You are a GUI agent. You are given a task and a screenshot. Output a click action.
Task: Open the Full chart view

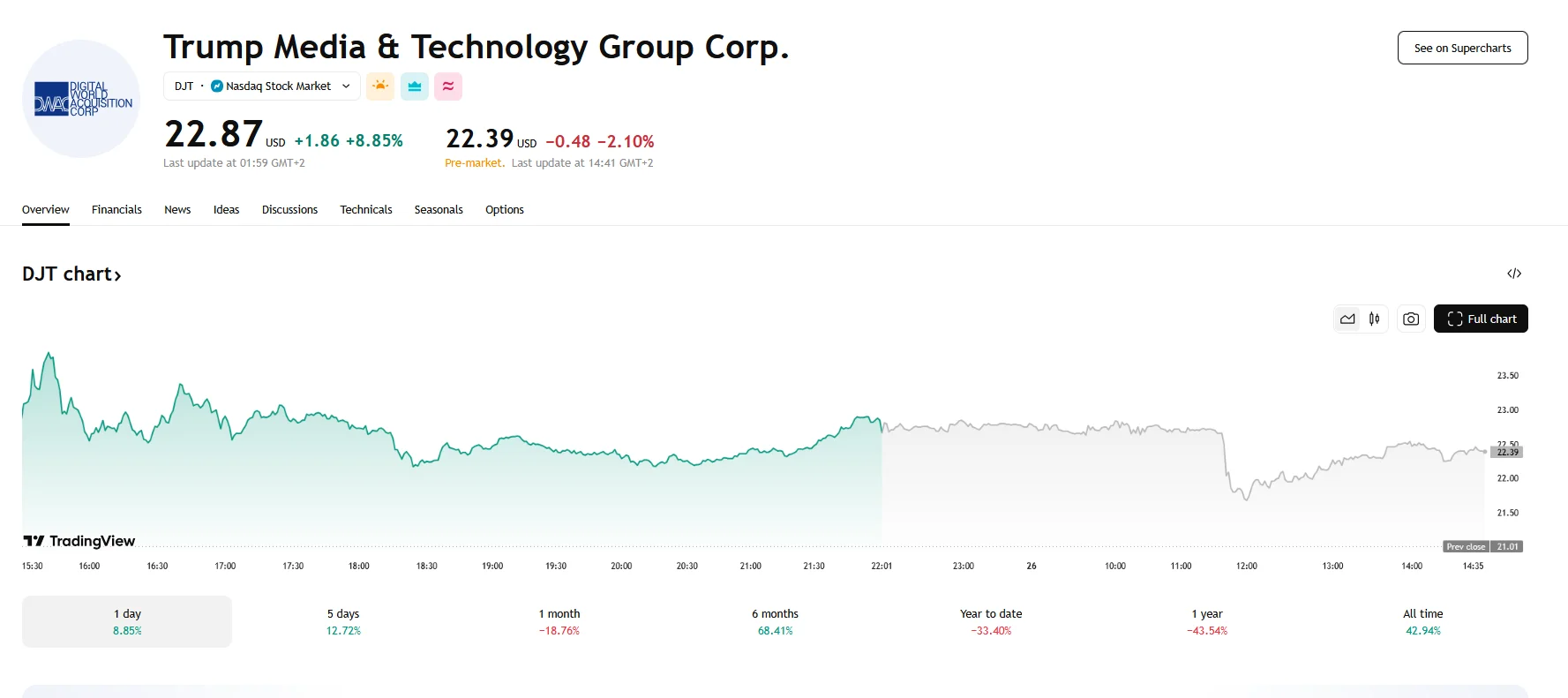(1482, 319)
